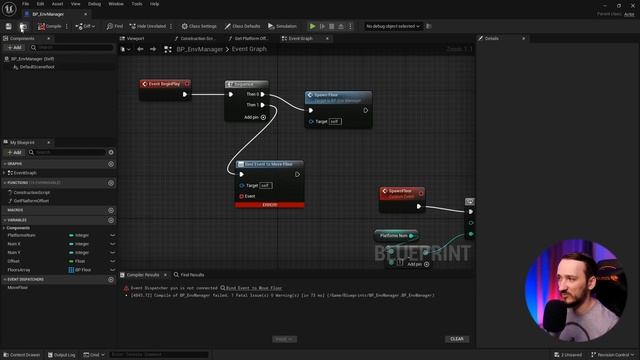Click the Event BeginPlay node header
This screenshot has width=640, height=360.
click(165, 84)
